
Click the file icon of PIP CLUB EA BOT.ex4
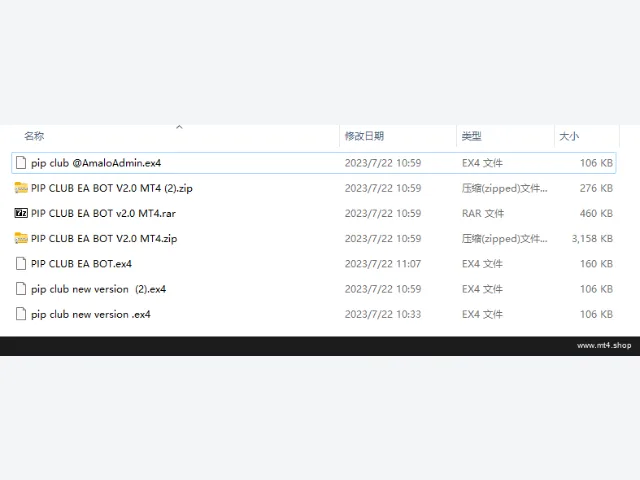[21, 264]
